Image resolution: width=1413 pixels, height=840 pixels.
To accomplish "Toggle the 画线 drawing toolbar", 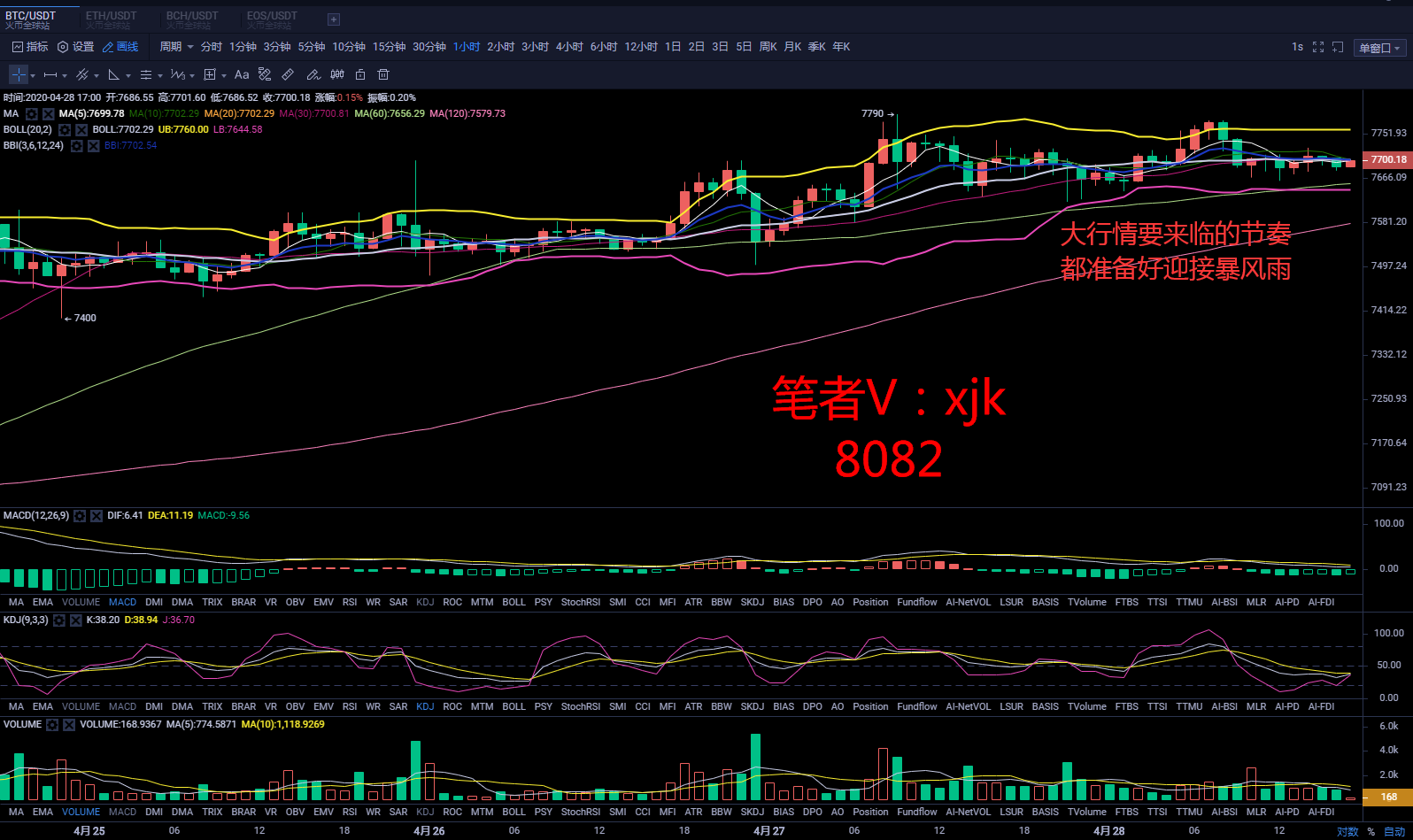I will pos(120,47).
